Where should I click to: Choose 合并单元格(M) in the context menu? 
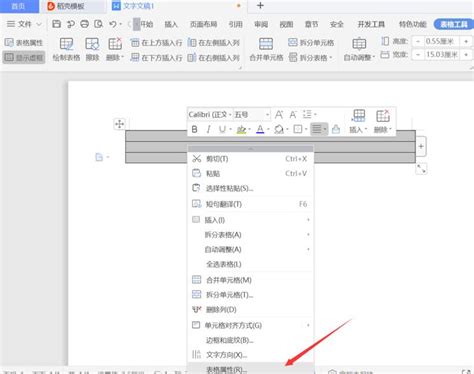pos(251,280)
